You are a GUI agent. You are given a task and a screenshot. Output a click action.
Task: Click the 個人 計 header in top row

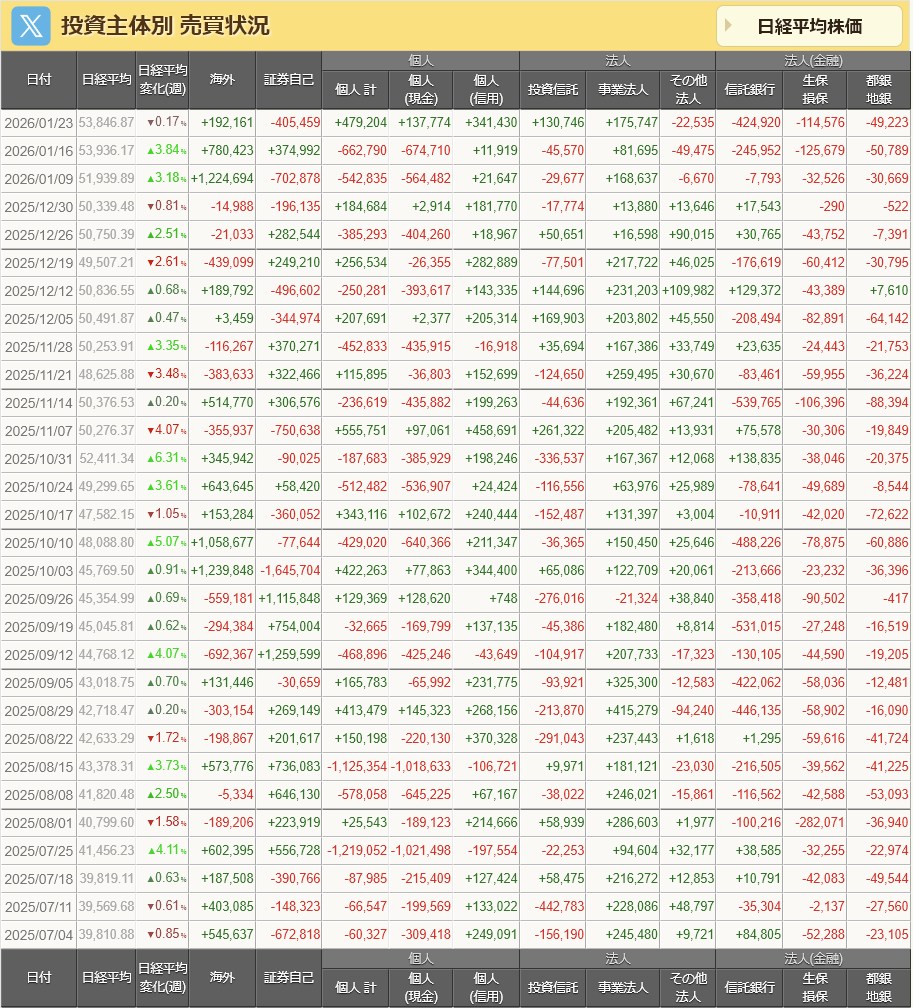coord(355,90)
